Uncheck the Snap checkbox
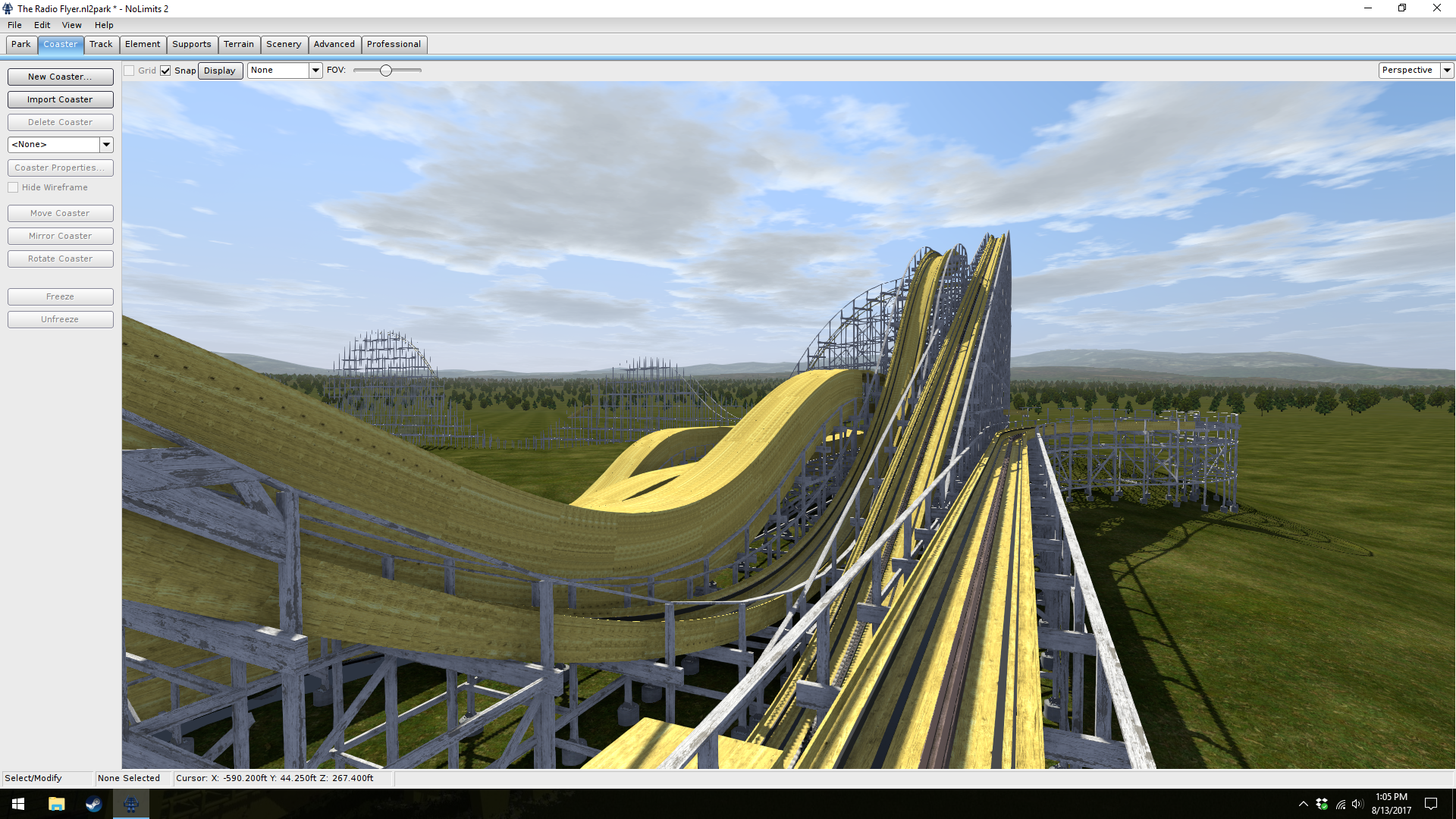Screen dimensions: 1456x819 (x=165, y=71)
